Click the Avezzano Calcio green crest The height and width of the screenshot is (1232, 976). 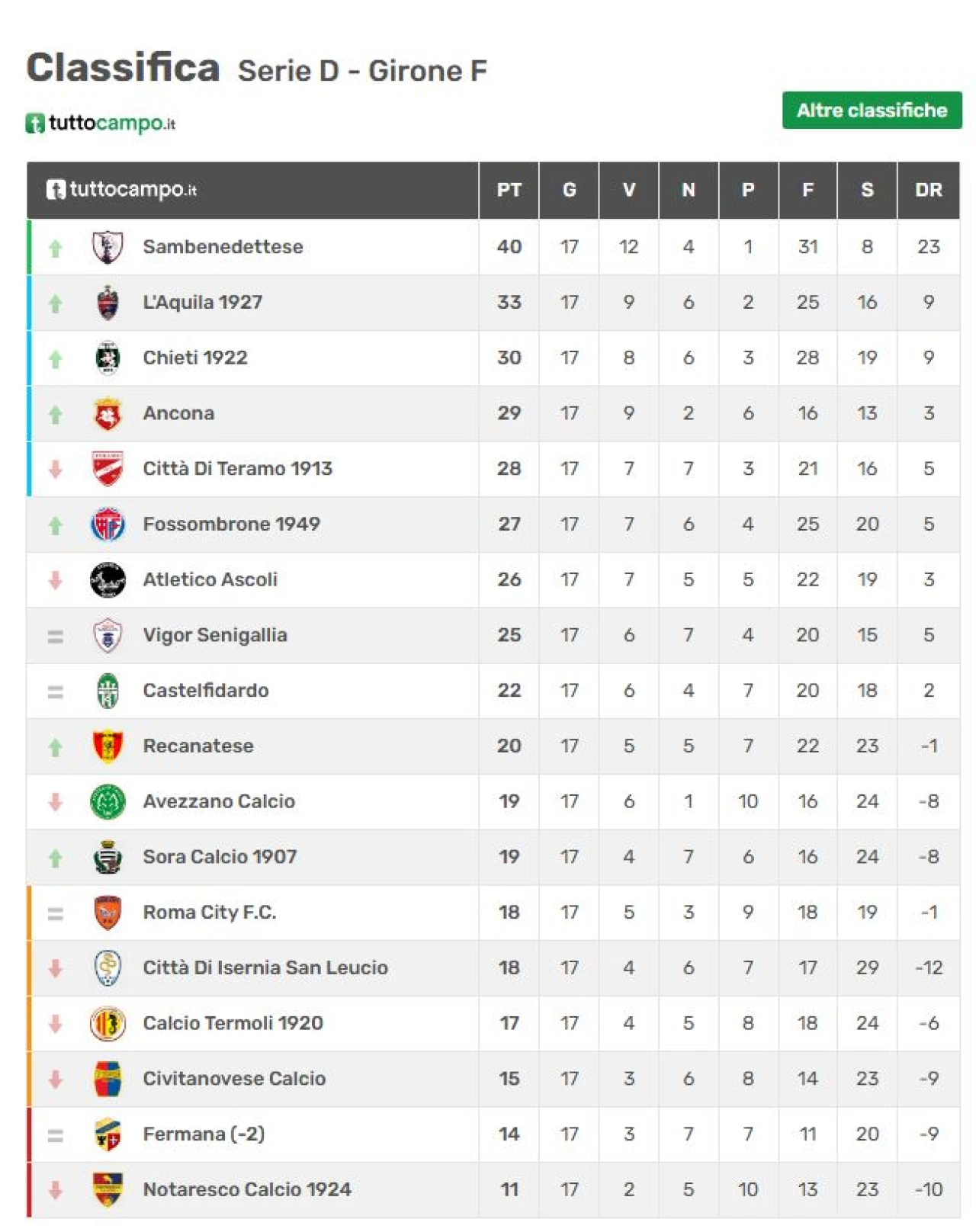[x=108, y=801]
